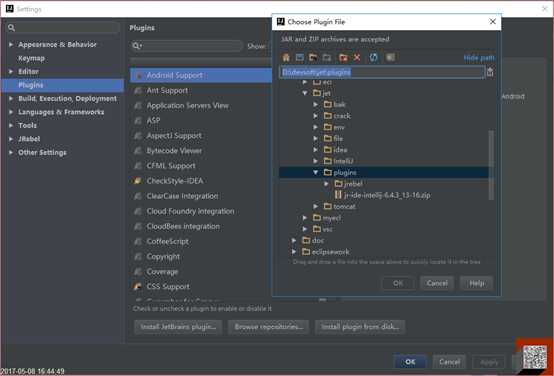Click Install plugin from disk button

click(360, 327)
